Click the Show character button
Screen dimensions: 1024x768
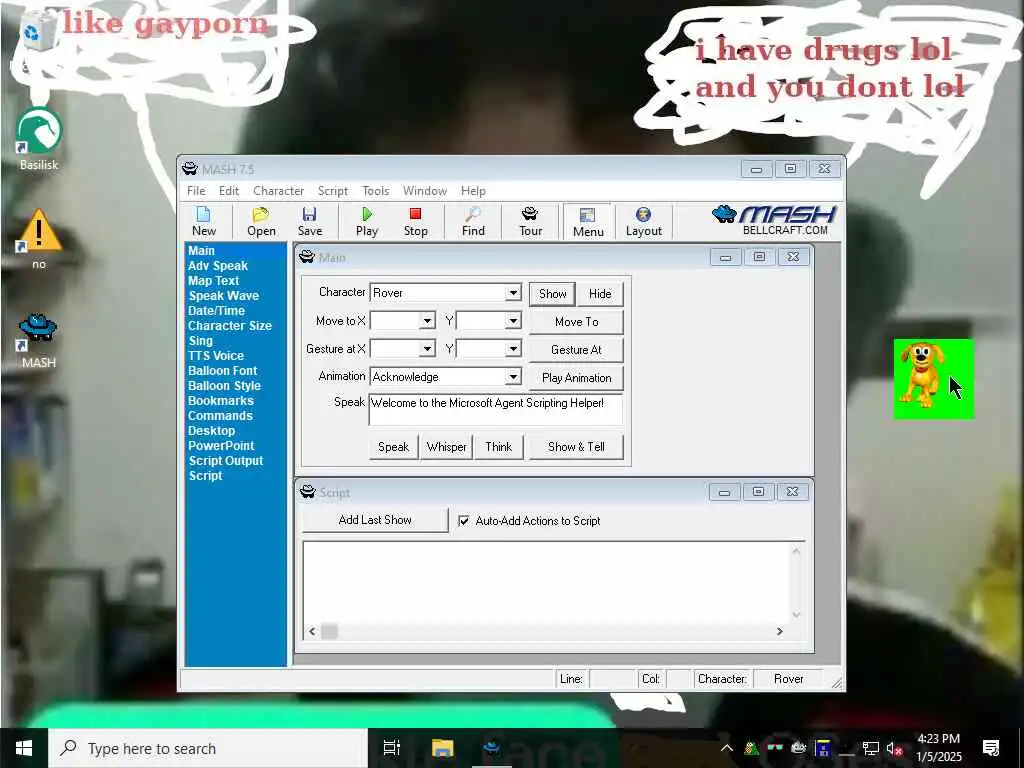point(552,294)
